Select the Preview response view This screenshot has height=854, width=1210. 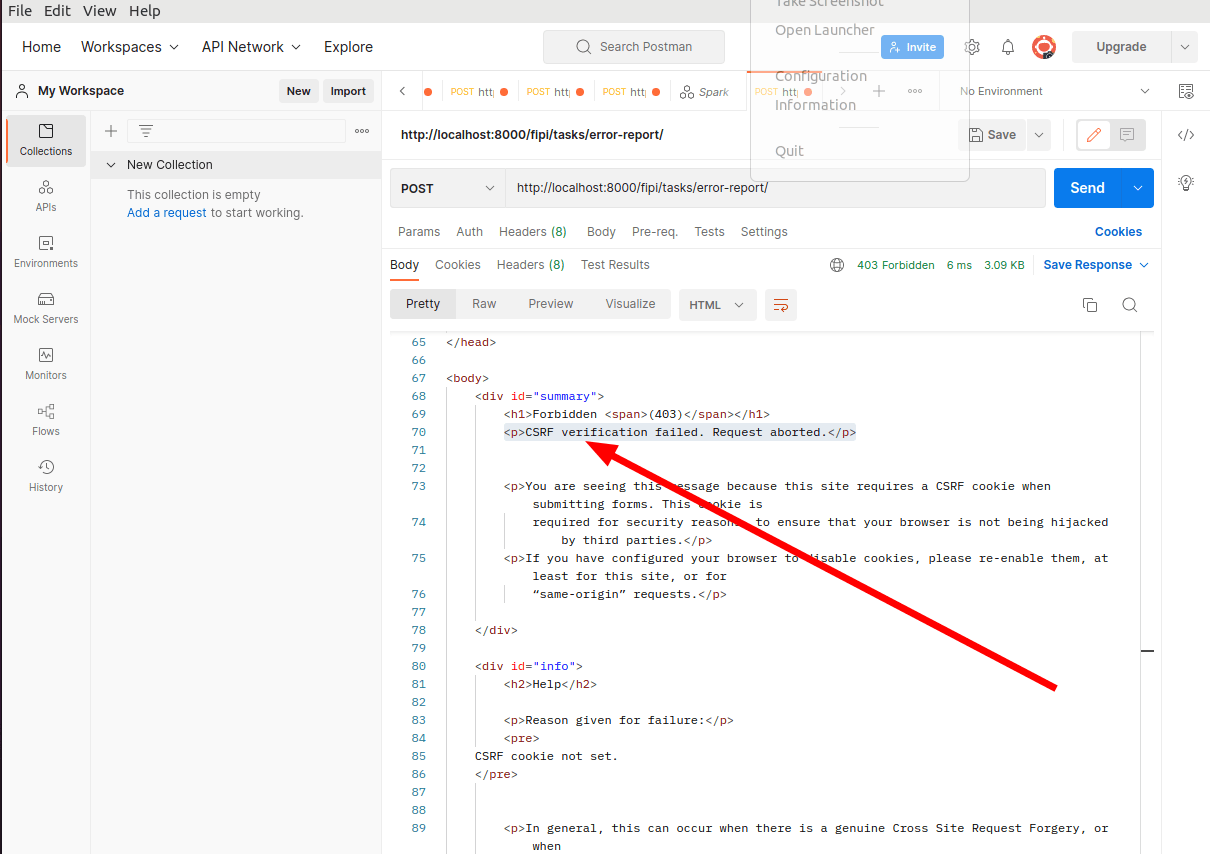(x=551, y=304)
